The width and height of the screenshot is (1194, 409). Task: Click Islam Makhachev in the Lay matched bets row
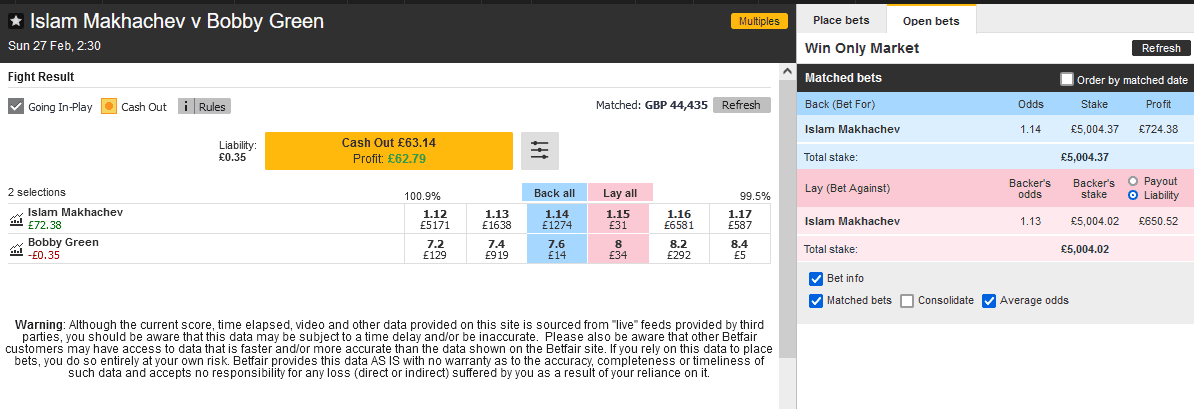pyautogui.click(x=852, y=222)
